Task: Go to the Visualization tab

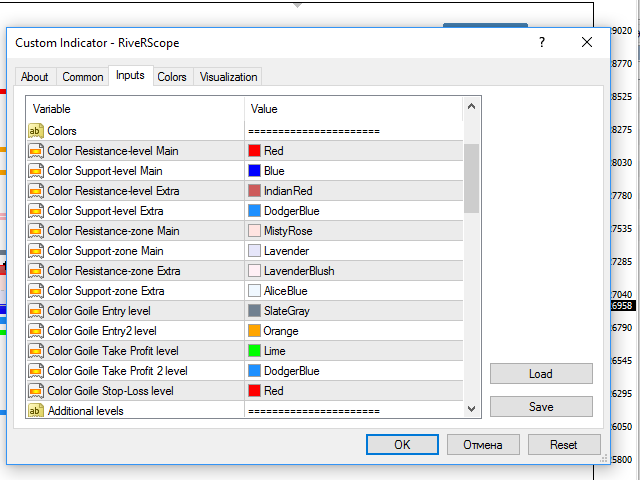Action: coord(228,77)
